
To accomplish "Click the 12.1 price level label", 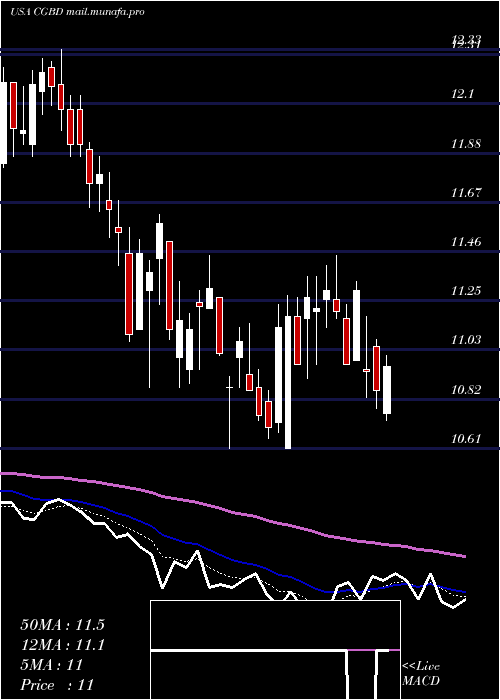I will coord(464,95).
